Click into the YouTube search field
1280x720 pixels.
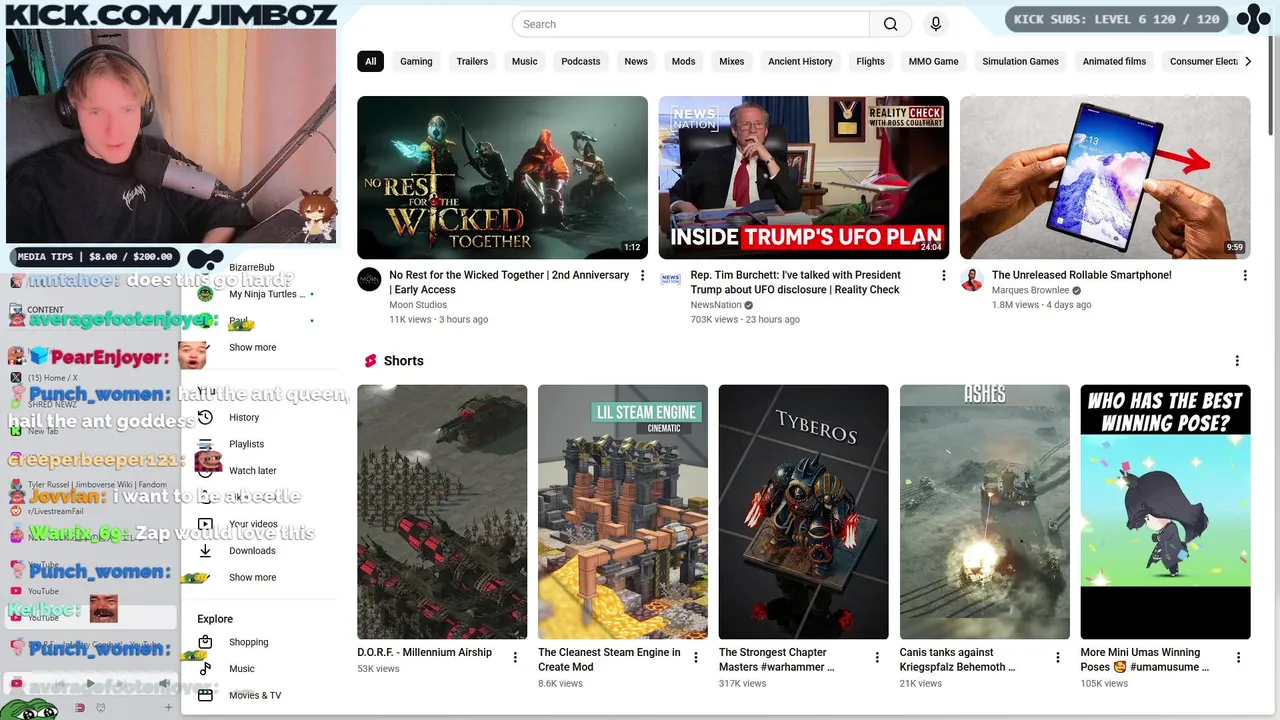click(x=691, y=24)
